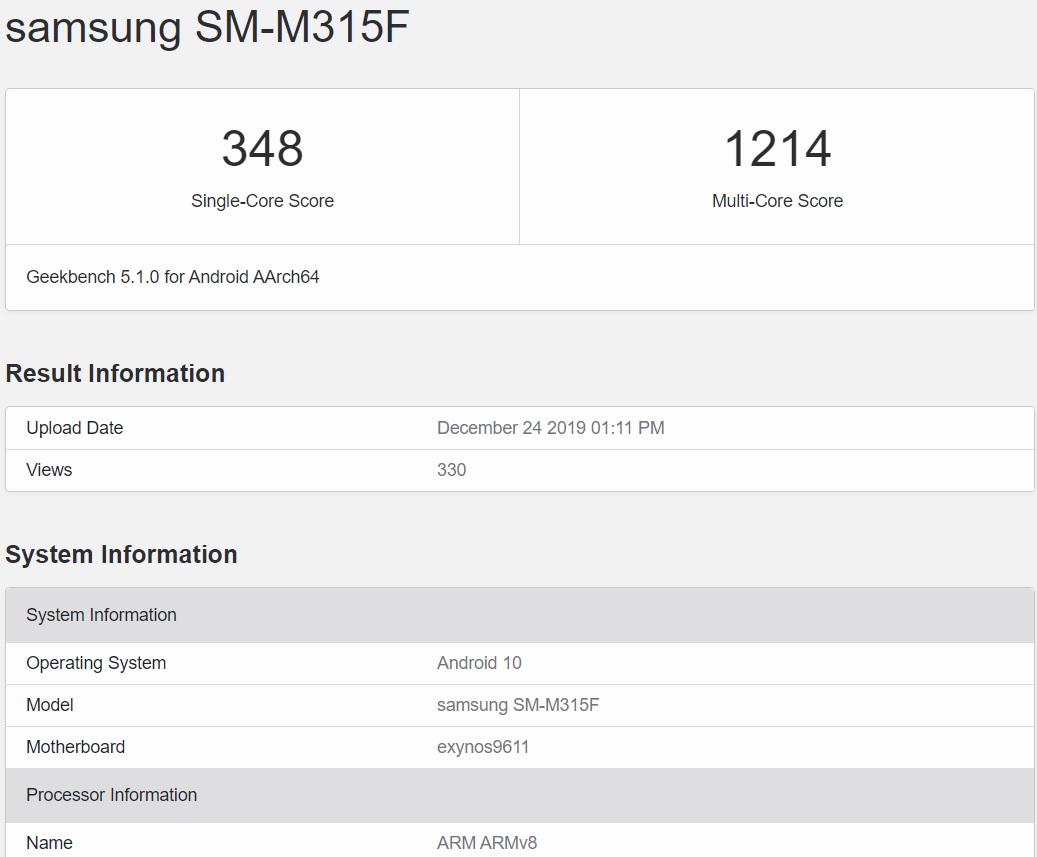Image resolution: width=1037 pixels, height=857 pixels.
Task: Click the bold System Information section heading
Action: [121, 555]
